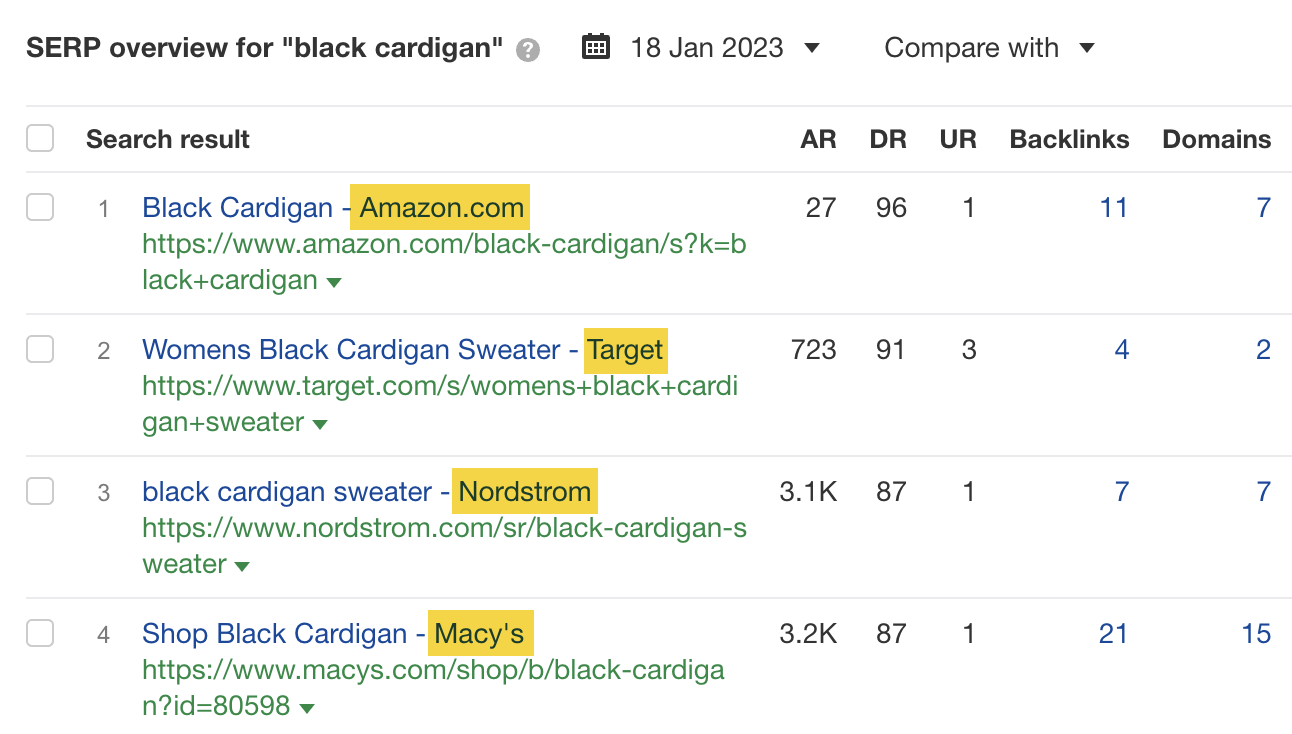This screenshot has height=734, width=1292.
Task: Click the "Womens Black Cardigan Sweater - Target" result
Action: [x=402, y=349]
